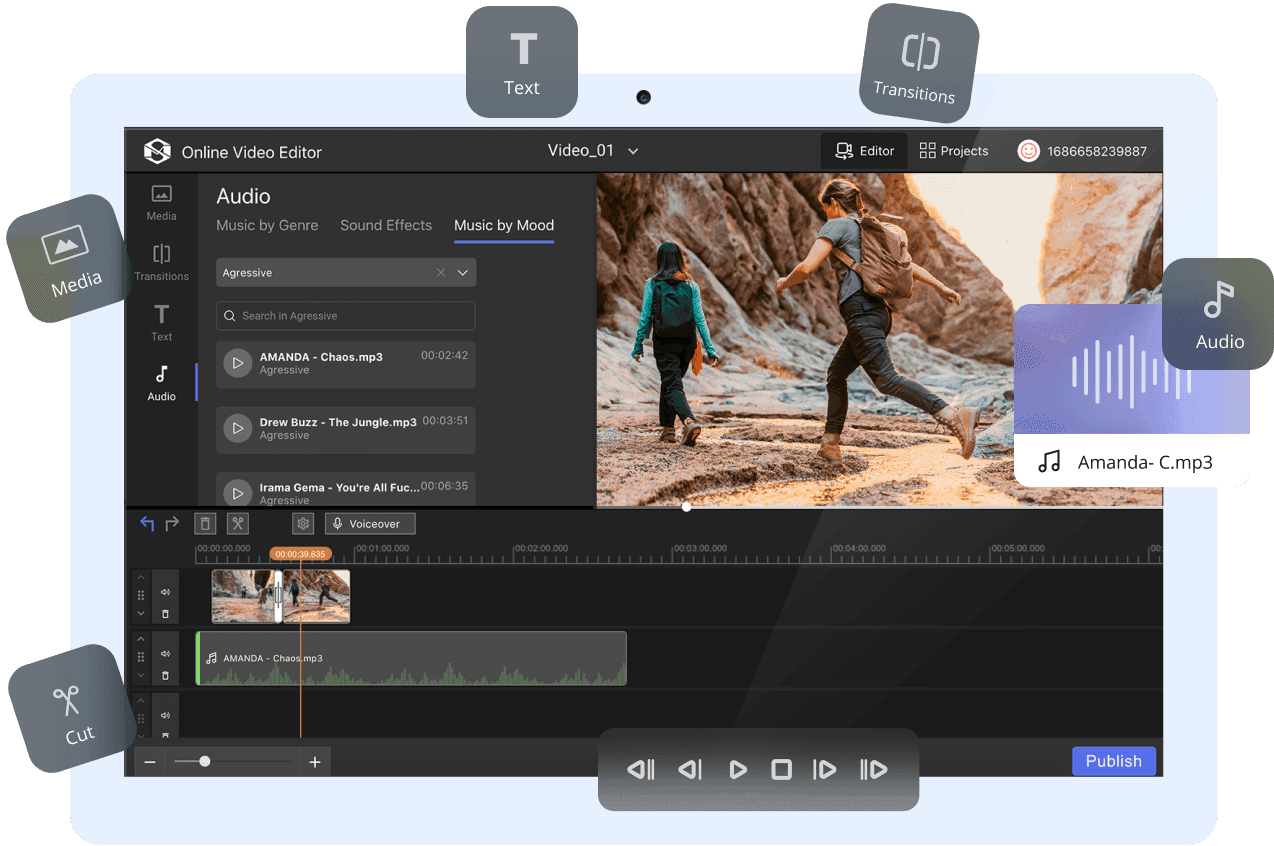Switch to the Sound Effects tab
This screenshot has height=846, width=1274.
[x=386, y=225]
